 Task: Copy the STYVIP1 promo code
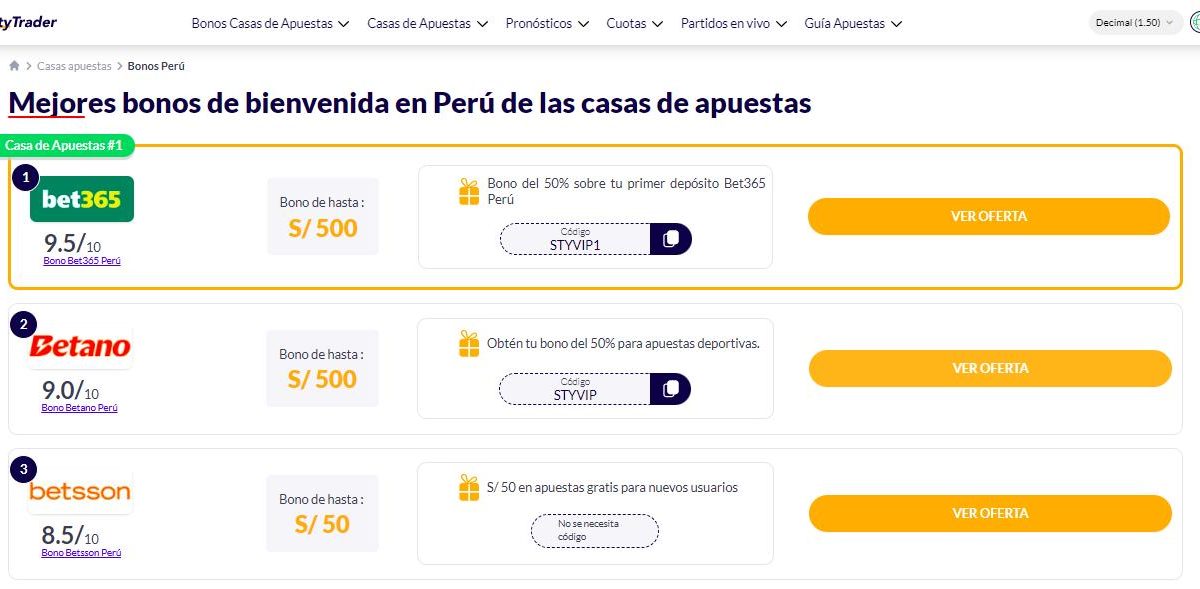pos(670,239)
